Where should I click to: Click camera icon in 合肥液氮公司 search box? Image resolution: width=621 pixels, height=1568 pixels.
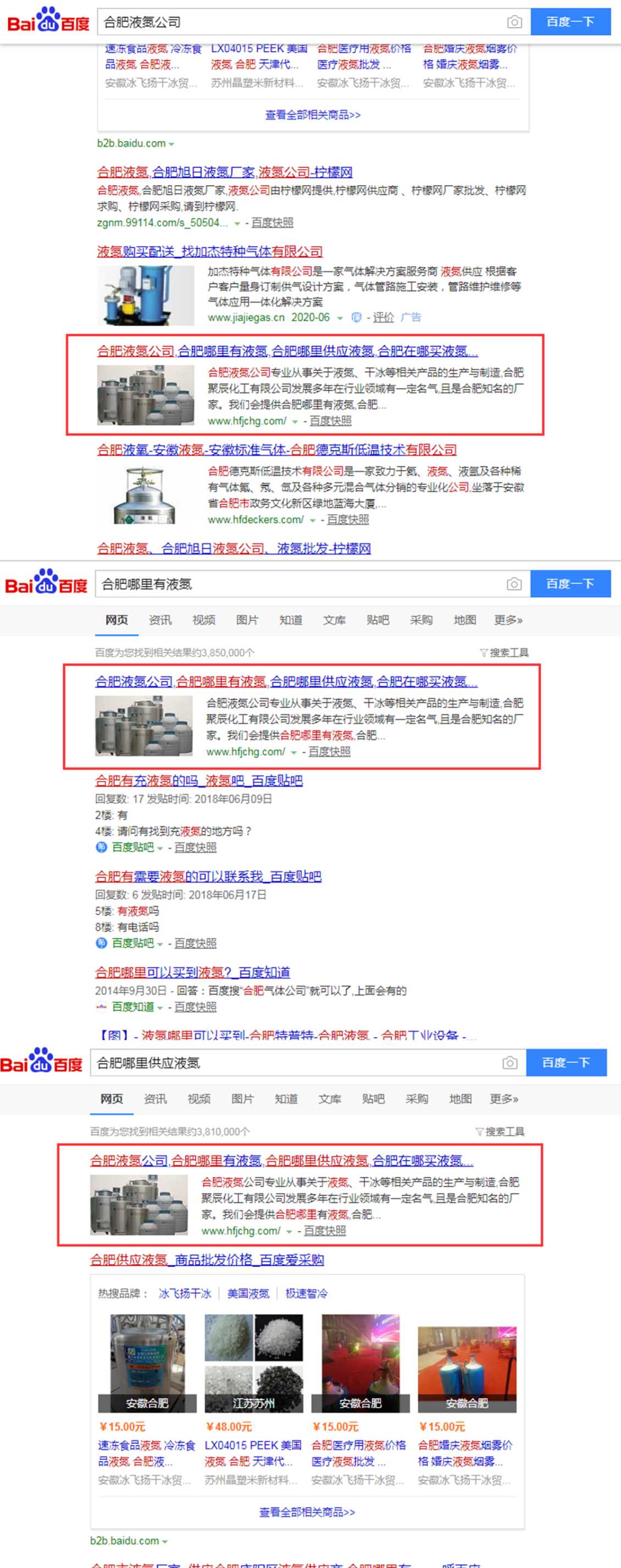pyautogui.click(x=514, y=22)
